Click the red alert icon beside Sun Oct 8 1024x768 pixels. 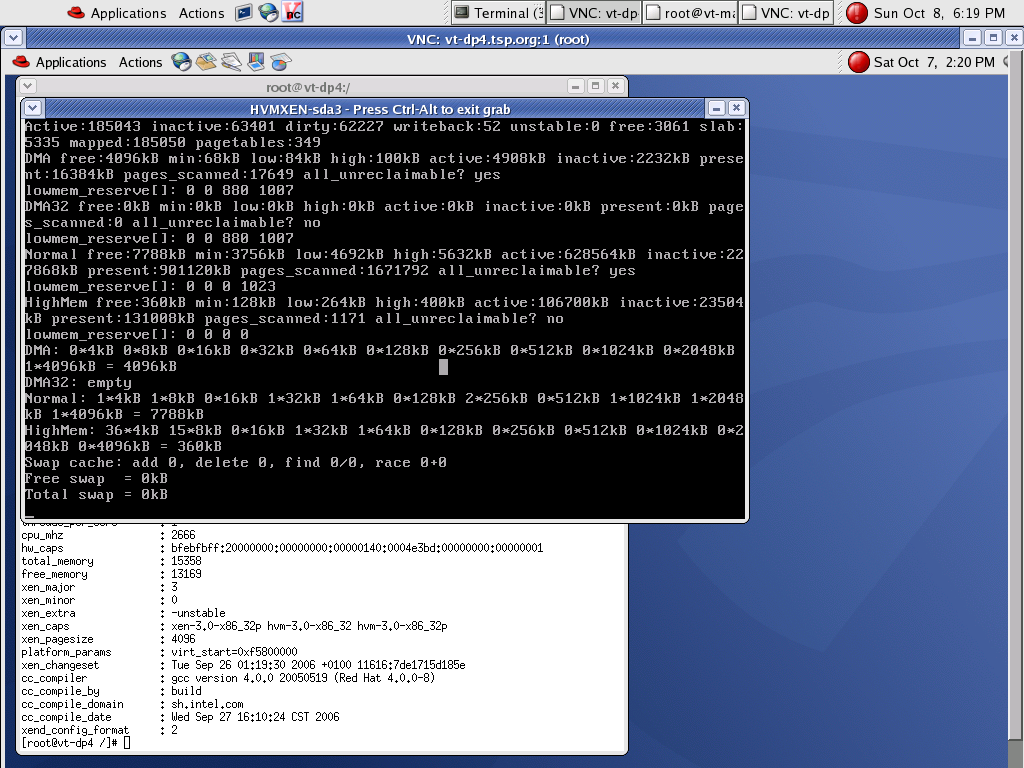click(x=857, y=13)
